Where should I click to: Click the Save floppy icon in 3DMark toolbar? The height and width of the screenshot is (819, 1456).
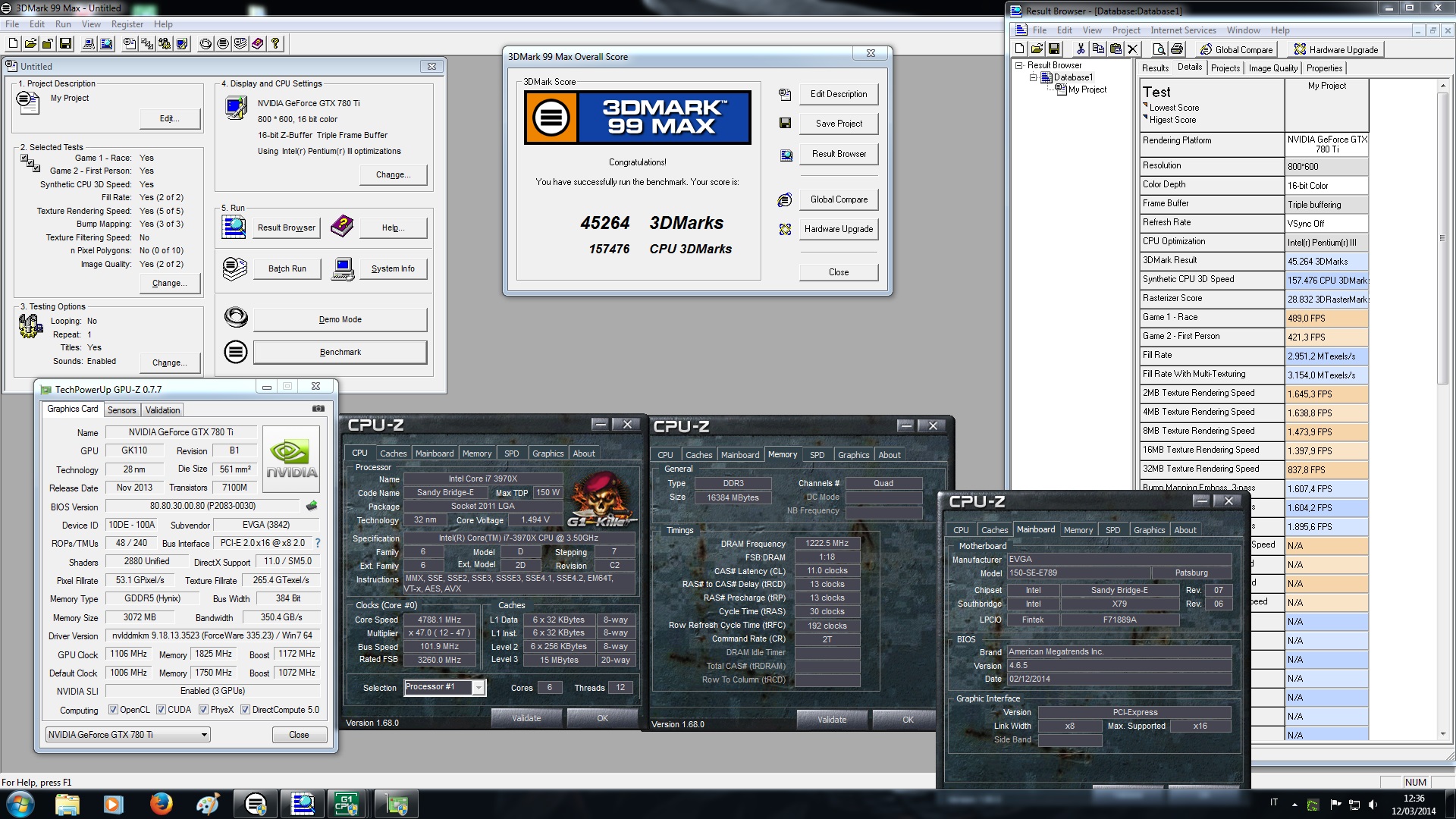coord(65,44)
